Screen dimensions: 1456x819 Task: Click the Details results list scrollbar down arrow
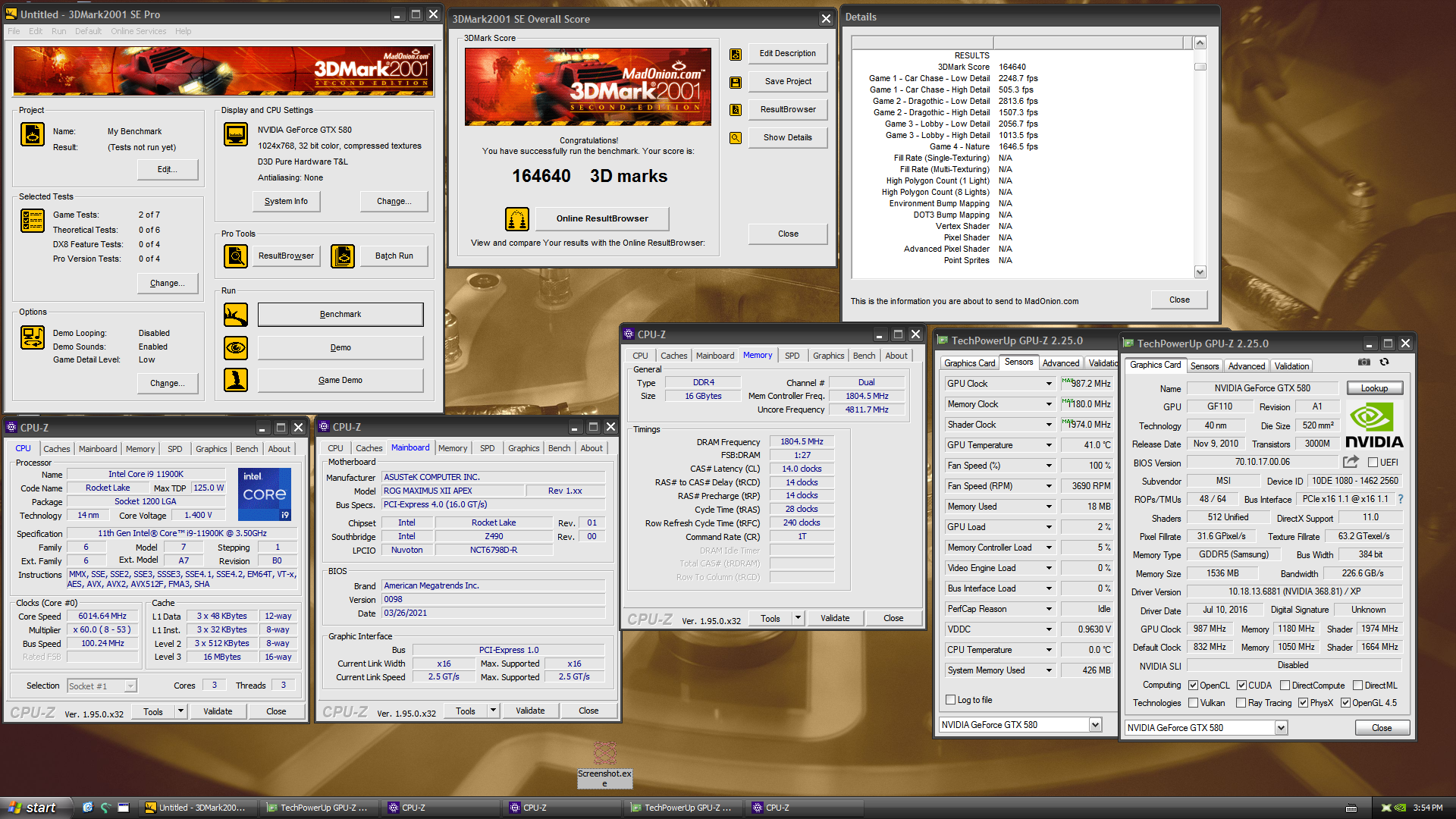pyautogui.click(x=1200, y=272)
